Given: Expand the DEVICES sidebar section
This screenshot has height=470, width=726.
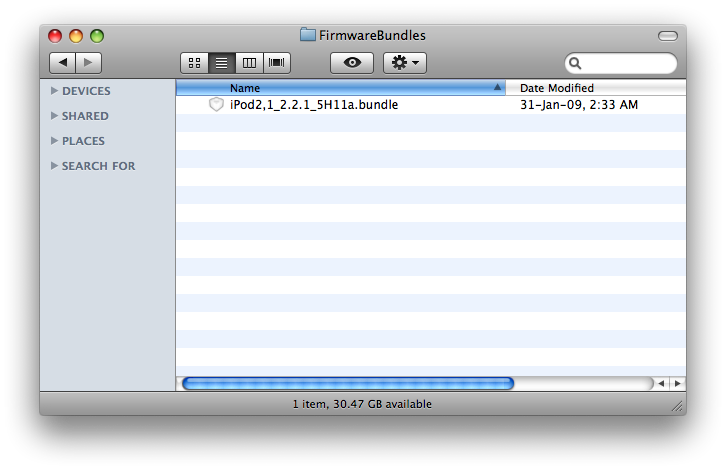Looking at the screenshot, I should [x=54, y=91].
